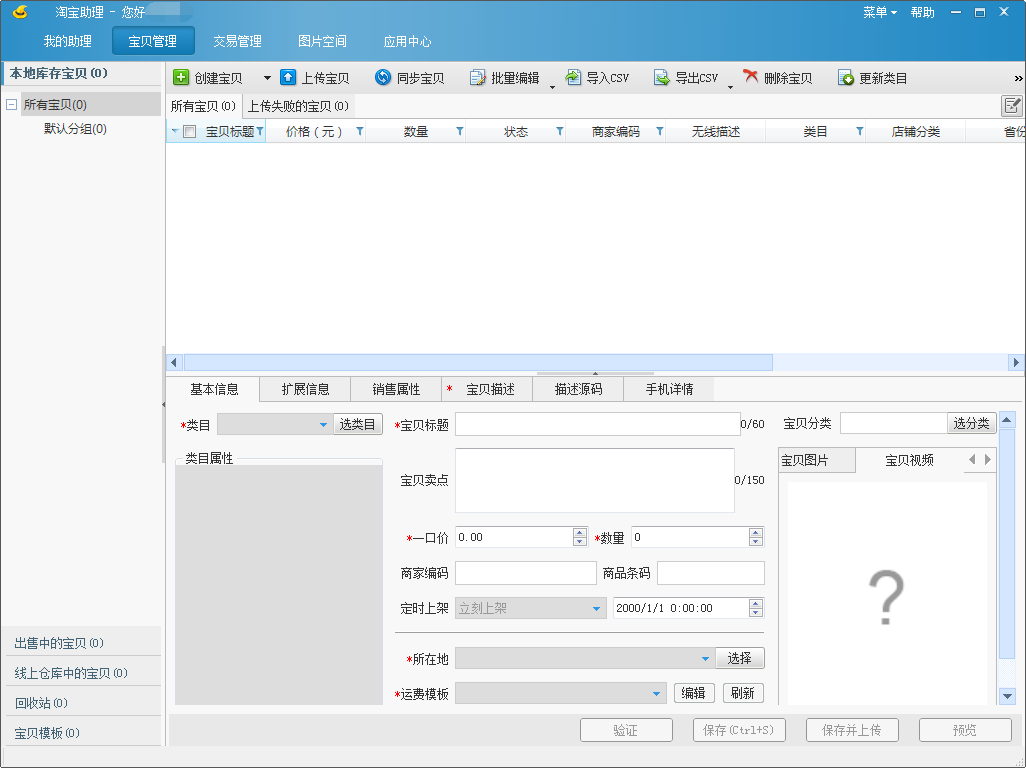Show next image tab arrow
Viewport: 1026px width, 768px height.
tap(988, 460)
